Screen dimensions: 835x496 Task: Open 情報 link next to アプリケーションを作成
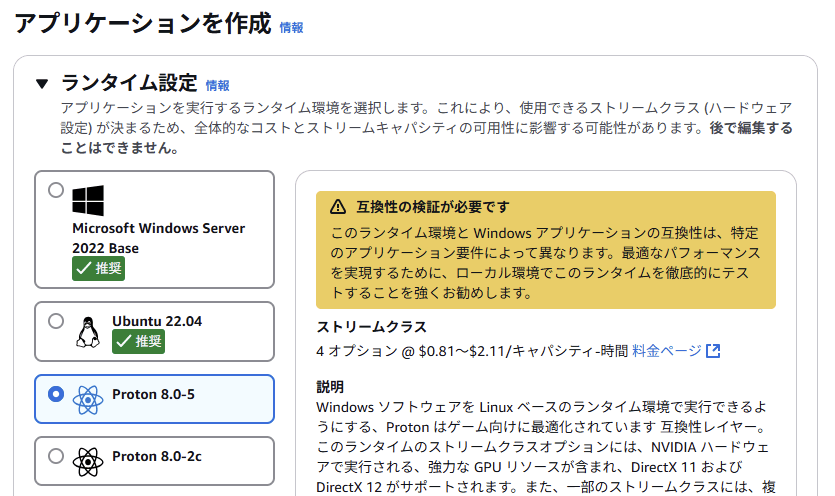pos(291,28)
